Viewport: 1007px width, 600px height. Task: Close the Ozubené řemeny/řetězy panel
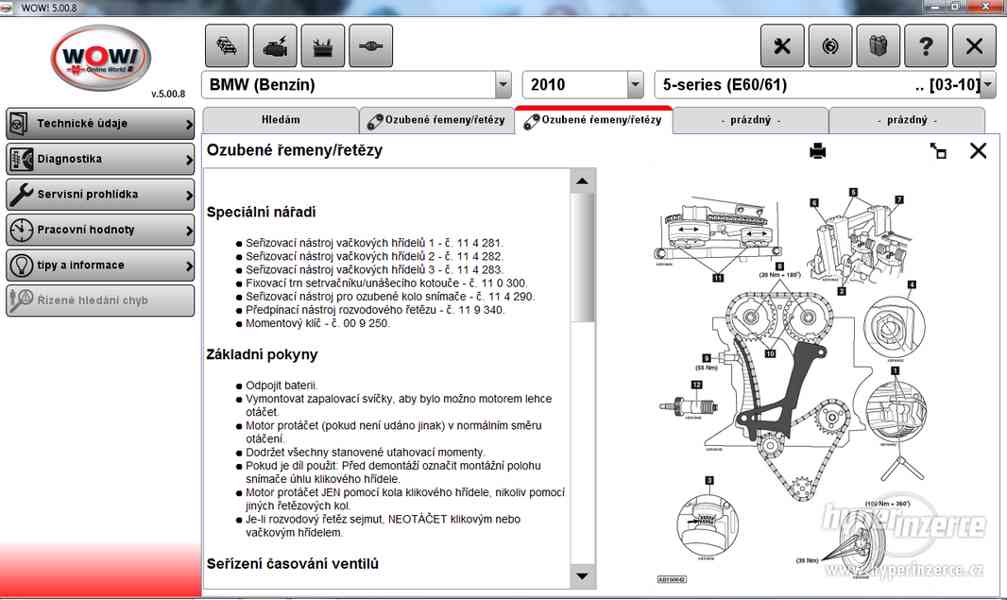point(978,151)
